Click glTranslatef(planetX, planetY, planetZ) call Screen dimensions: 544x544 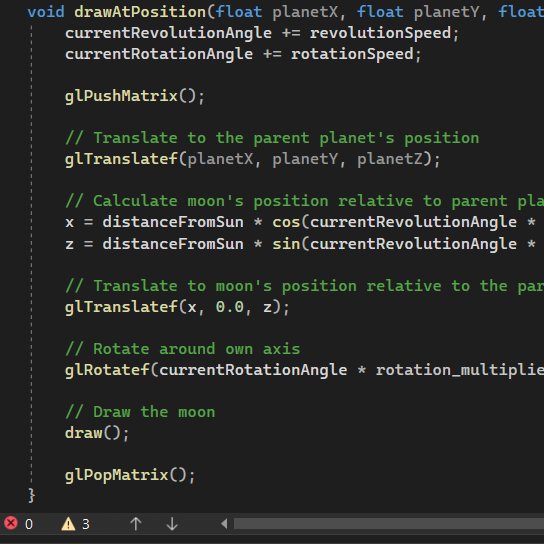(253, 159)
